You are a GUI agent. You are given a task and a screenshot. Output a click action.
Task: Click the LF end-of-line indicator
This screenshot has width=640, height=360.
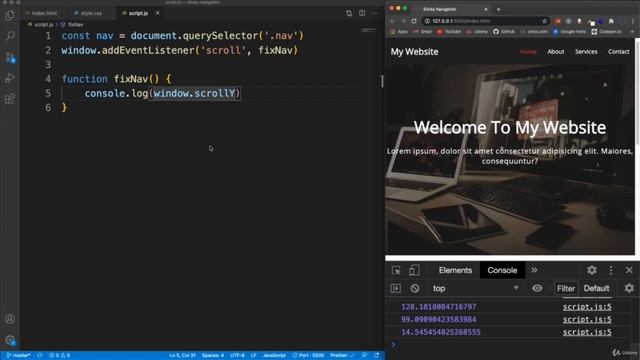[x=253, y=355]
